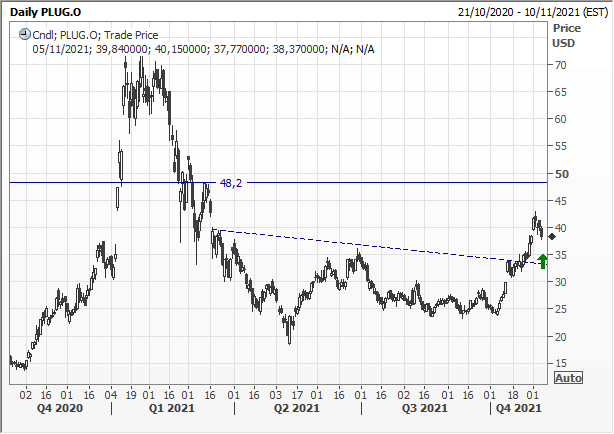The width and height of the screenshot is (614, 434).
Task: Click the 70 price axis value
Action: pyautogui.click(x=561, y=65)
